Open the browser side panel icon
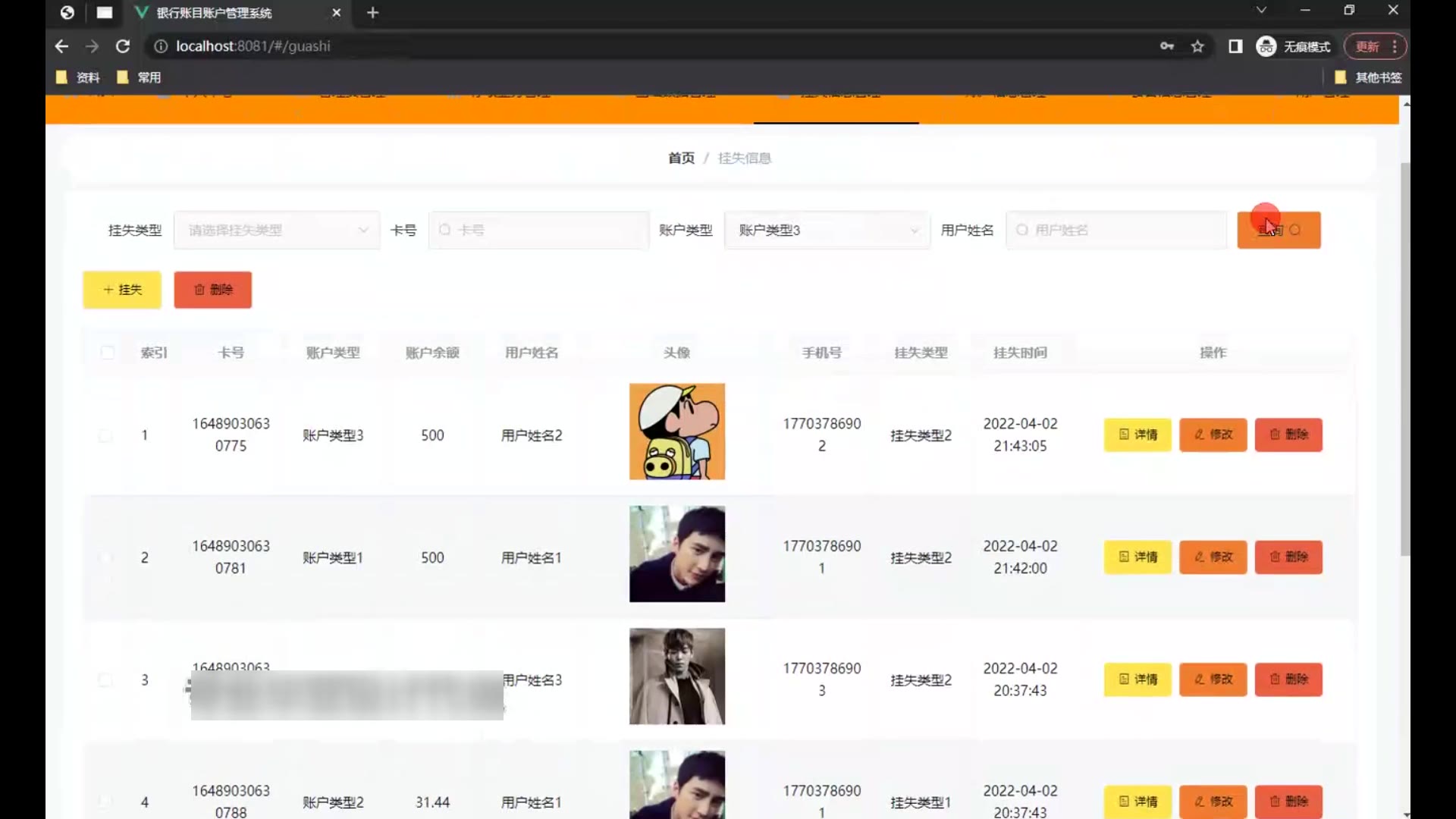1456x819 pixels. click(1235, 46)
